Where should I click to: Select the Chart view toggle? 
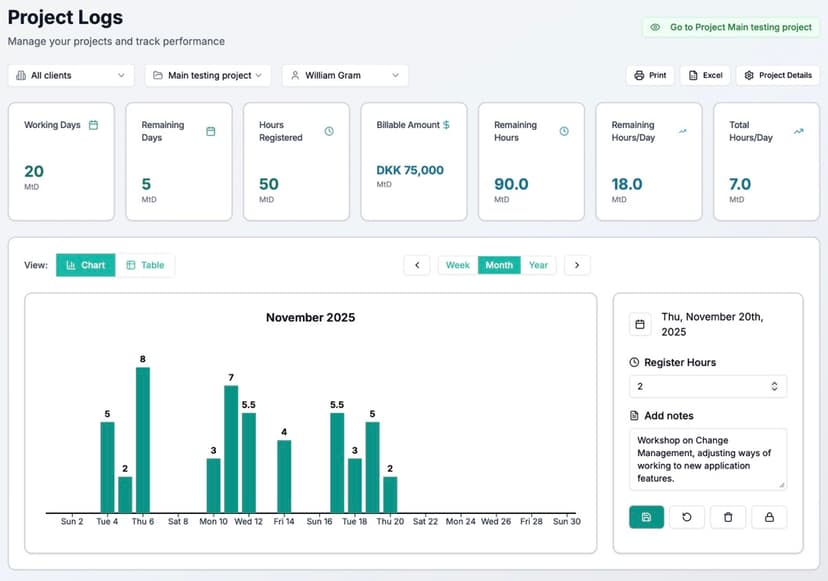[86, 265]
